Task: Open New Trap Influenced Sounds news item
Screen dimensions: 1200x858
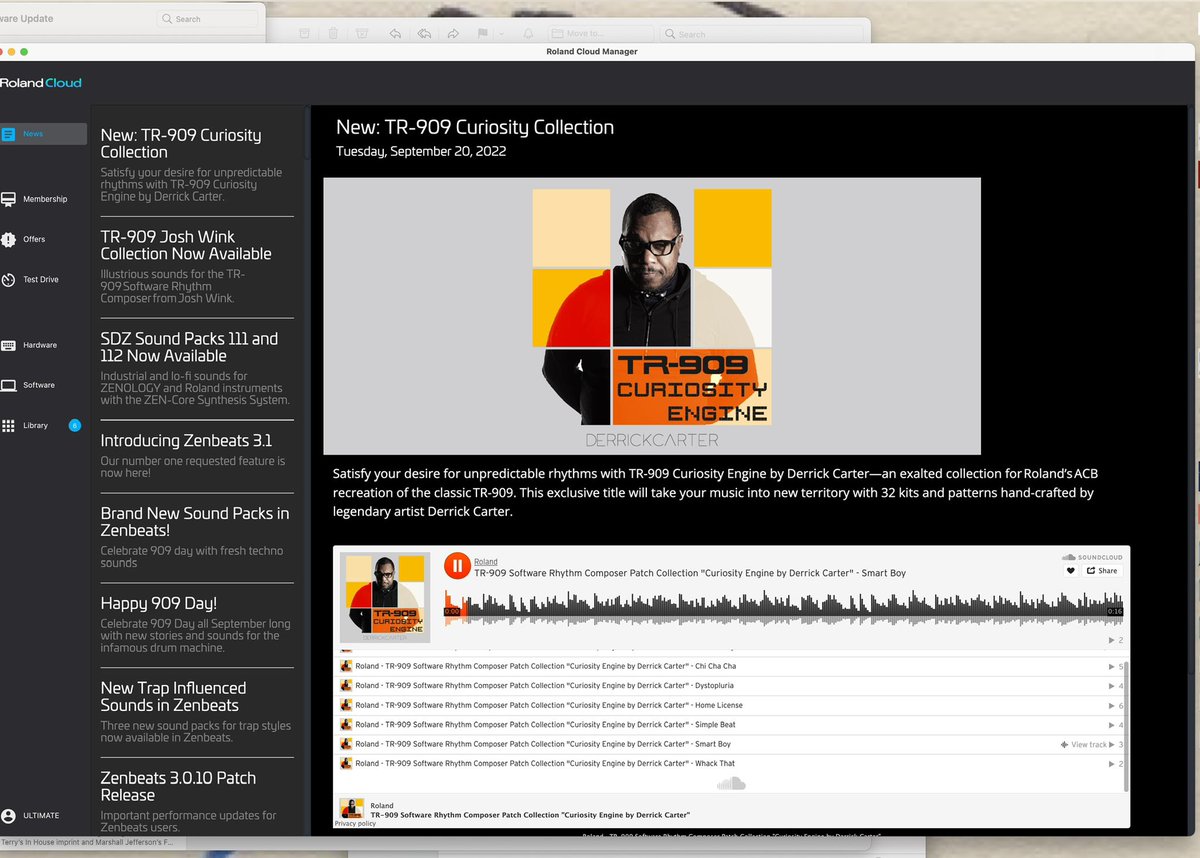Action: [197, 712]
